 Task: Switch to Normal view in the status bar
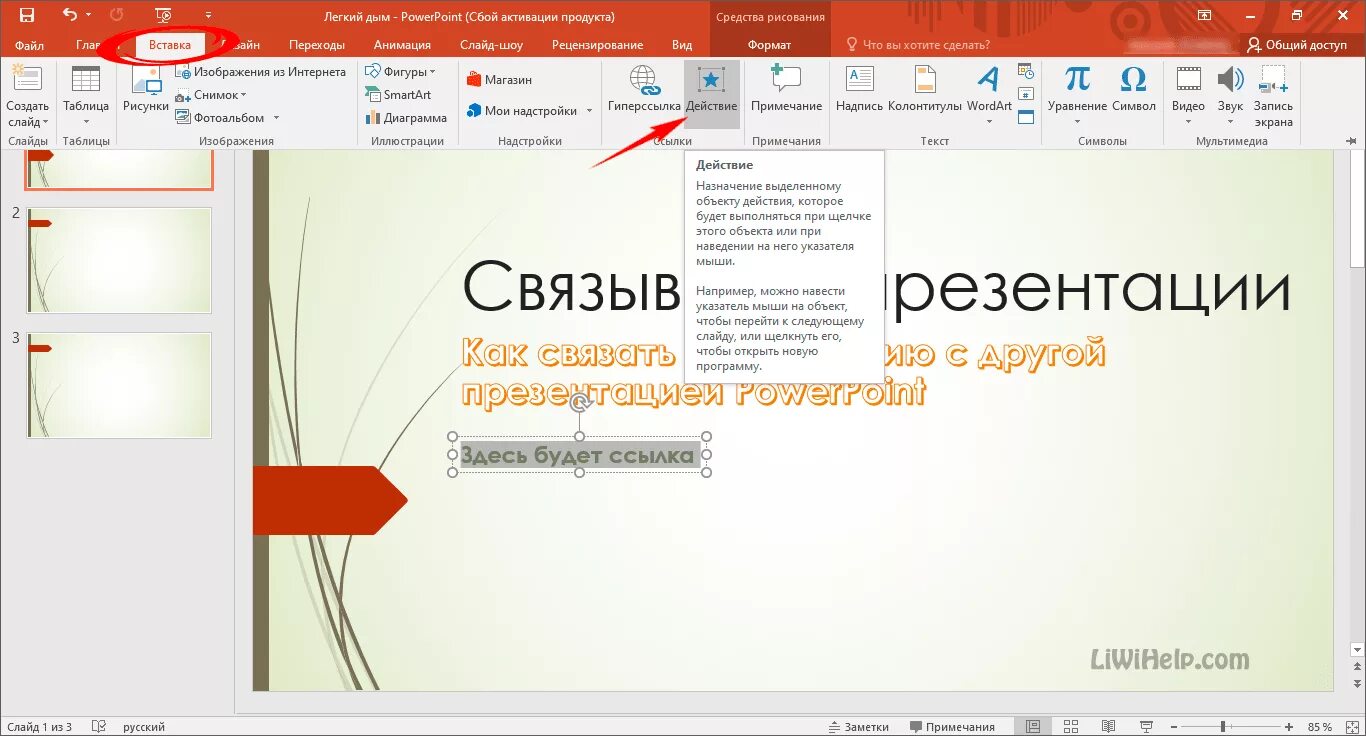point(1033,727)
